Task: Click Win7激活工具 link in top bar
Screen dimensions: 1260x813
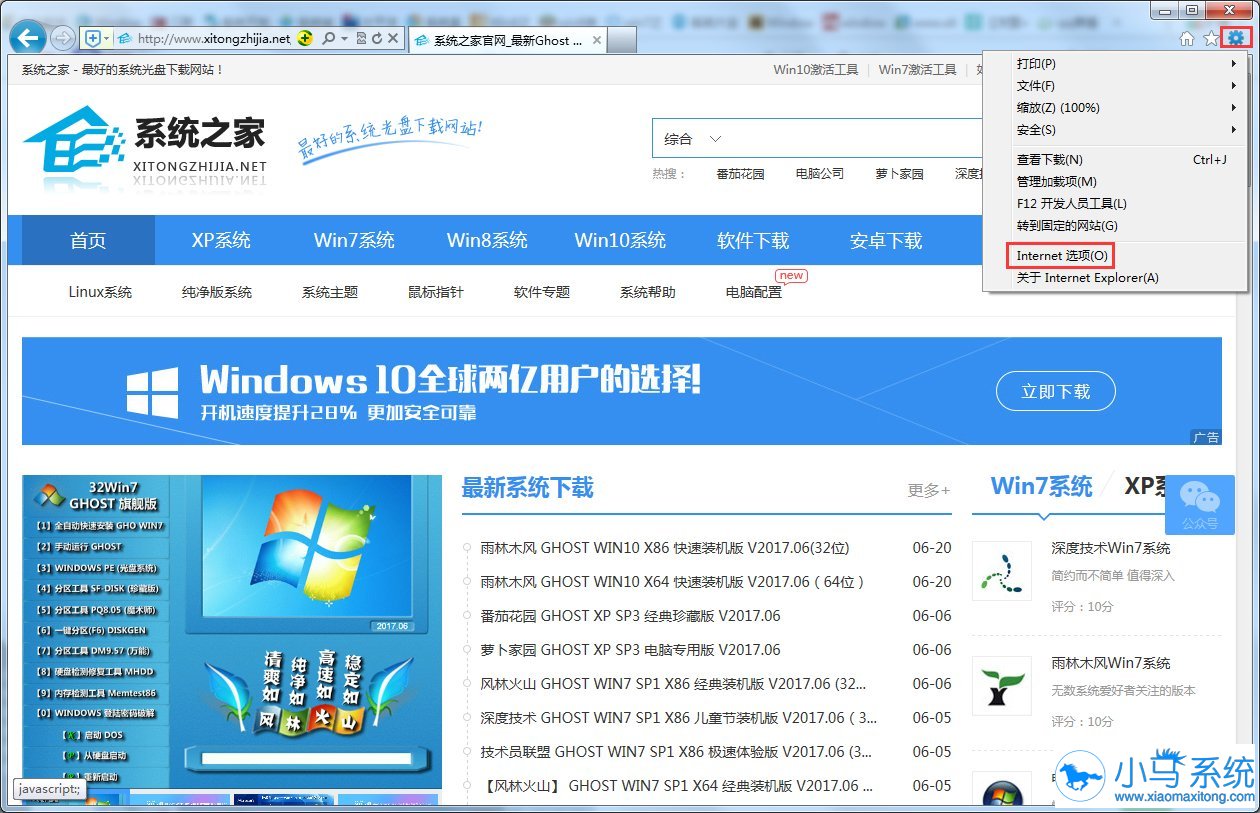Action: (x=917, y=70)
